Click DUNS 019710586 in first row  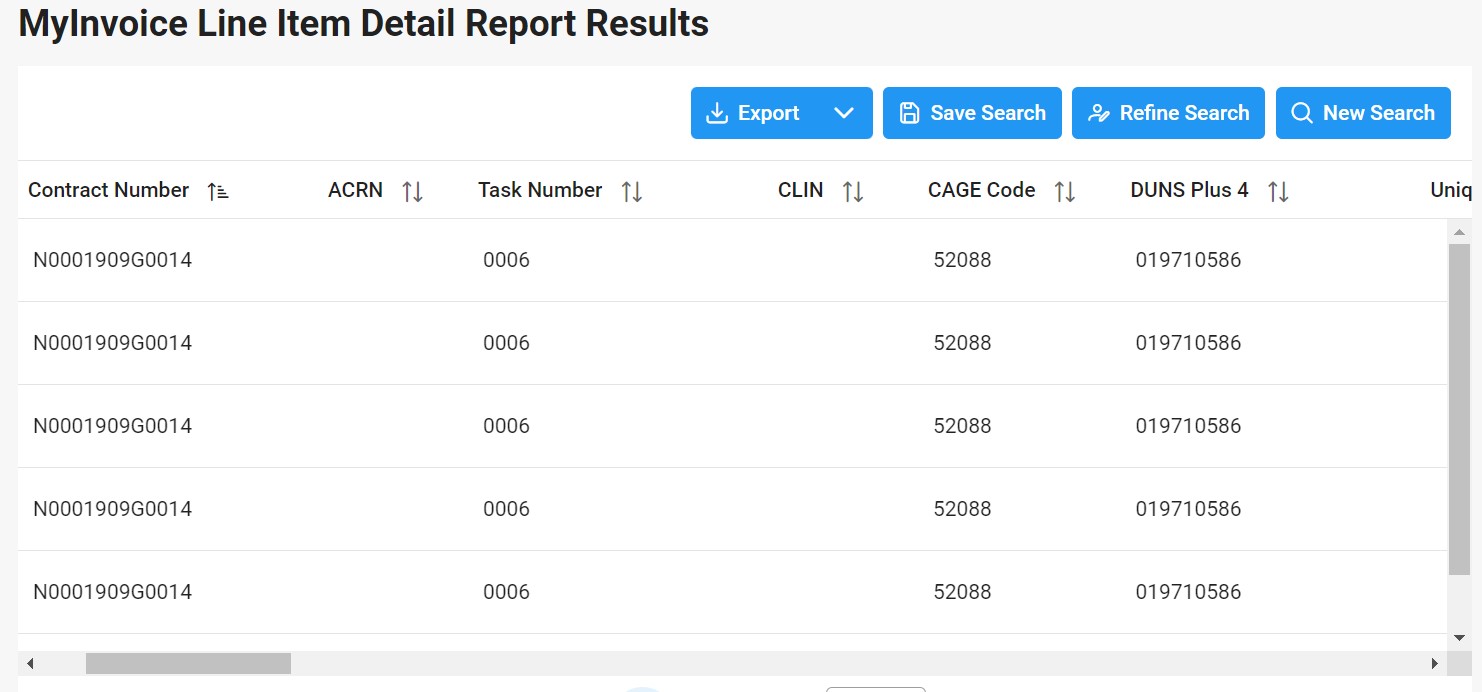[1188, 260]
